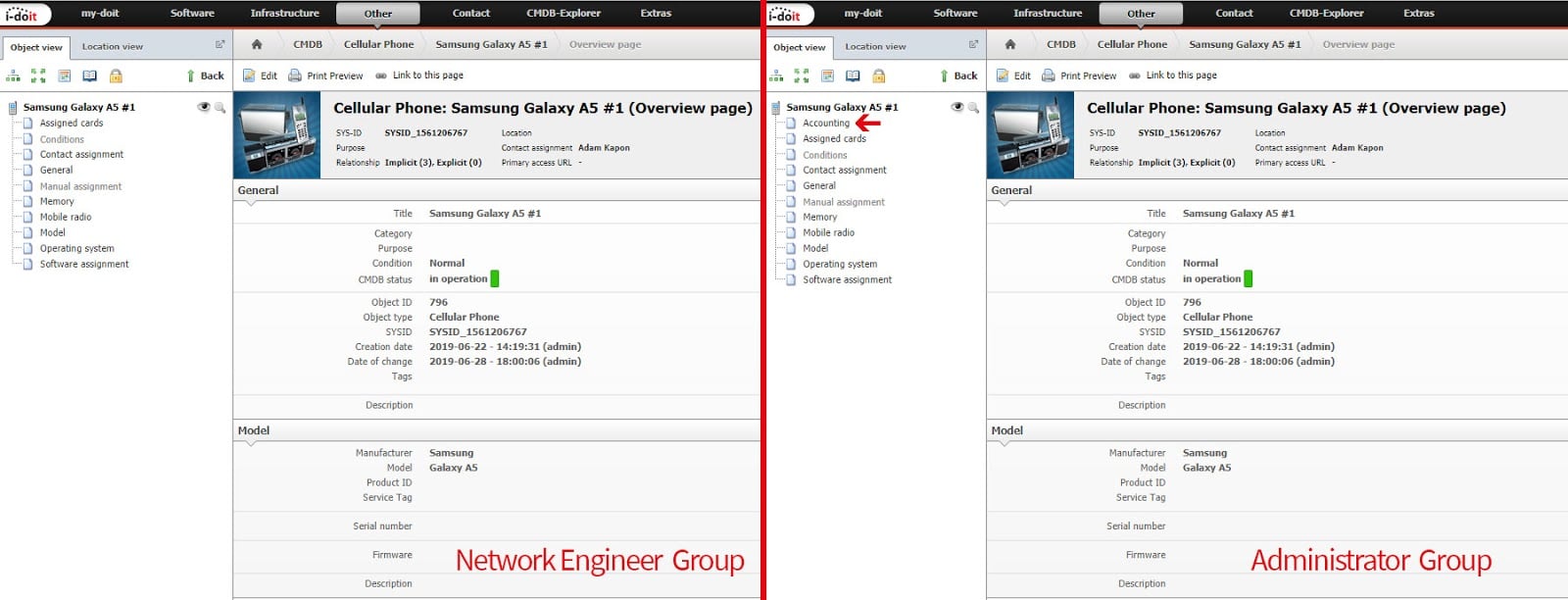Open Memory category in right screenshot tree
This screenshot has width=1568, height=600.
pos(820,218)
